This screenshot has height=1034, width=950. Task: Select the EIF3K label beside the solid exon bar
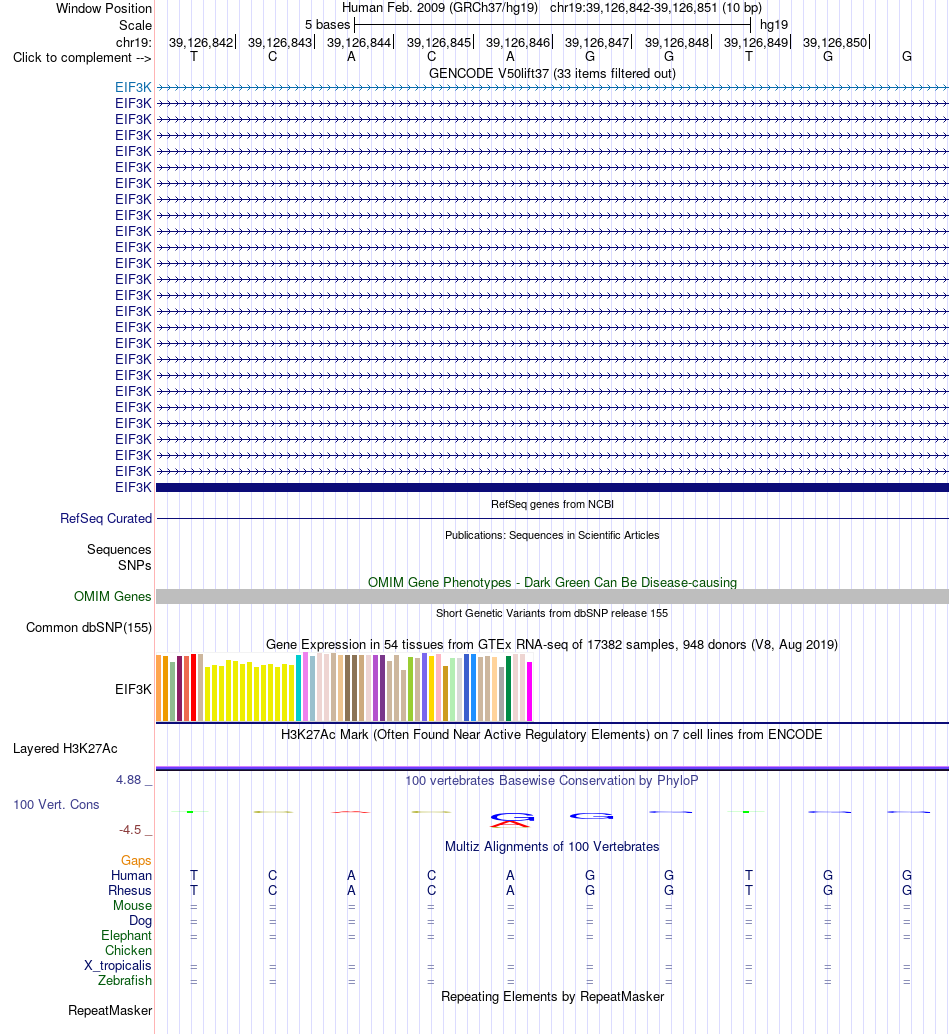pos(133,487)
